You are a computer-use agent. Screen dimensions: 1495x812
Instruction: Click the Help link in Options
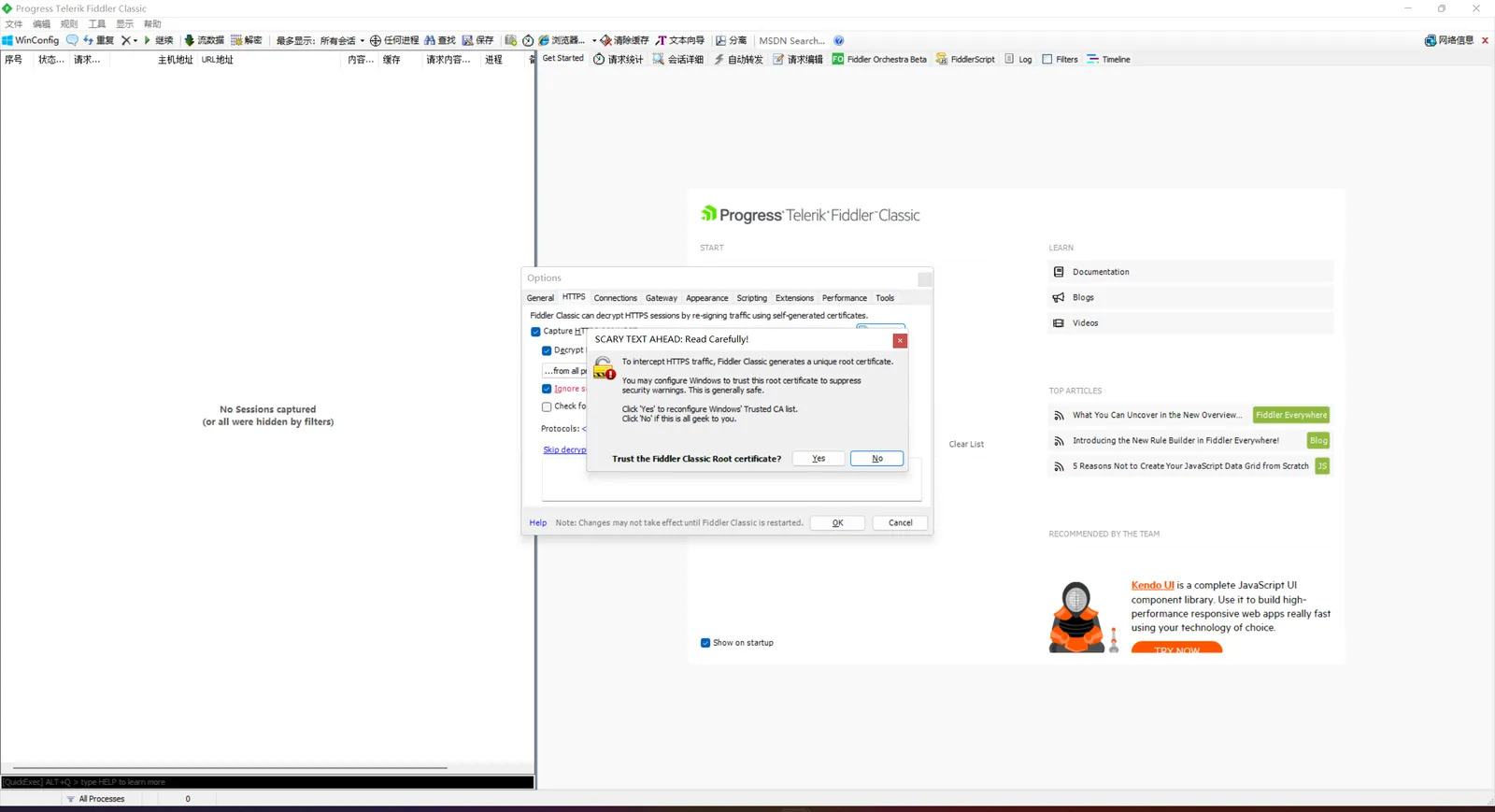coord(538,523)
